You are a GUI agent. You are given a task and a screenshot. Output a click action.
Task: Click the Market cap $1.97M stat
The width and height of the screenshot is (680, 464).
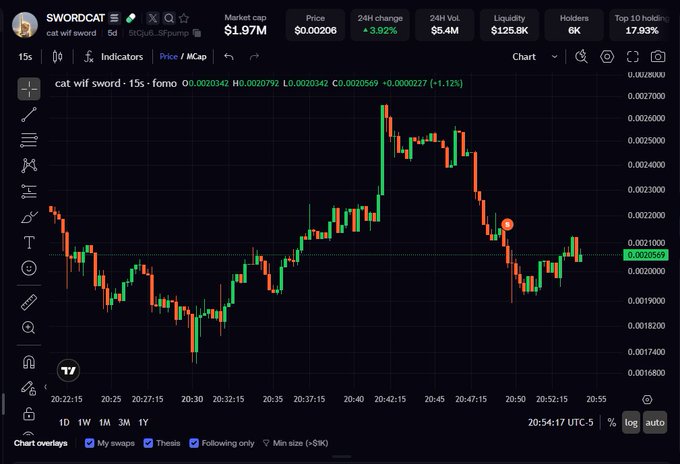coord(245,25)
